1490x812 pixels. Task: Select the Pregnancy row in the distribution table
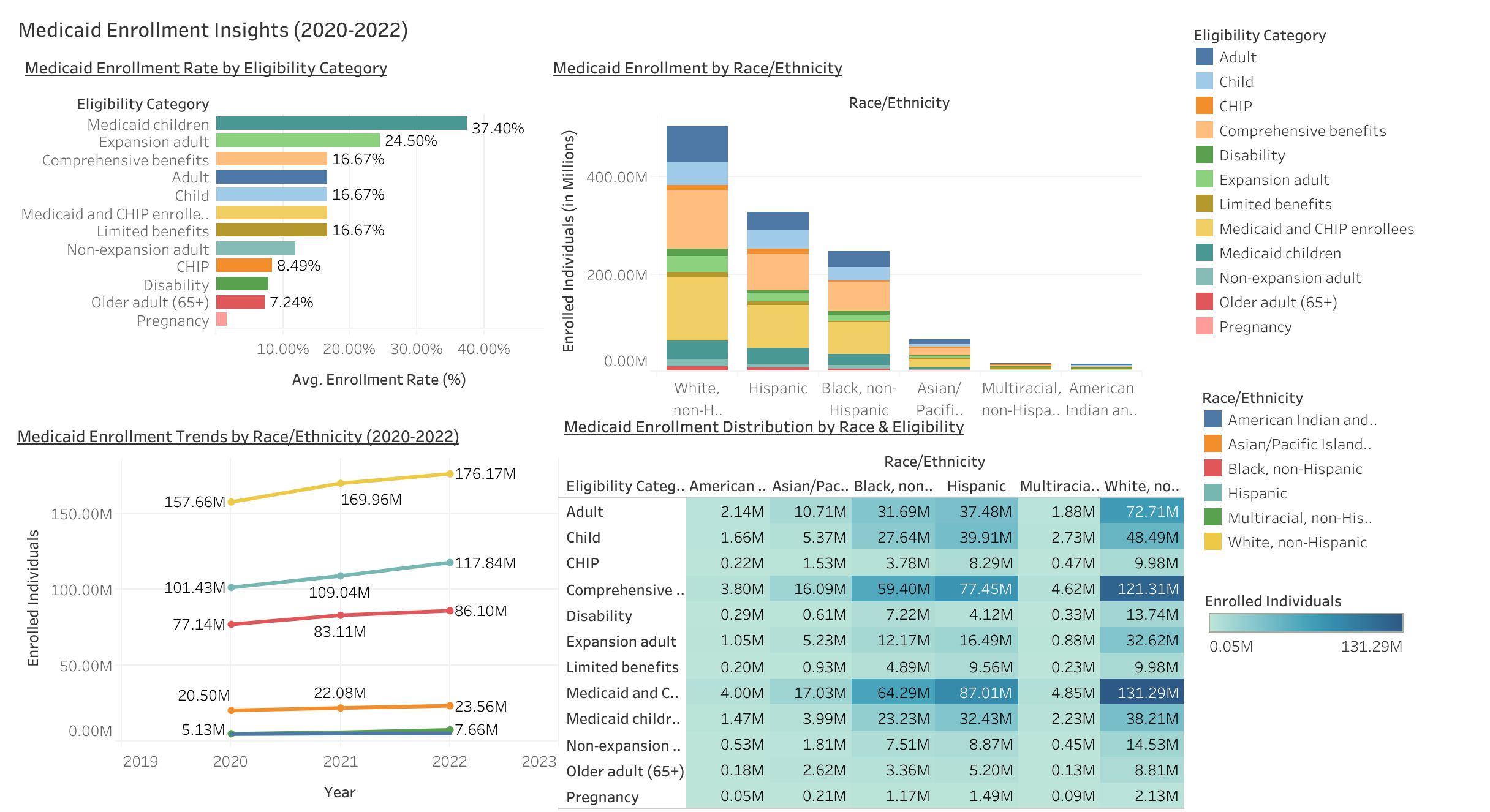(x=602, y=797)
